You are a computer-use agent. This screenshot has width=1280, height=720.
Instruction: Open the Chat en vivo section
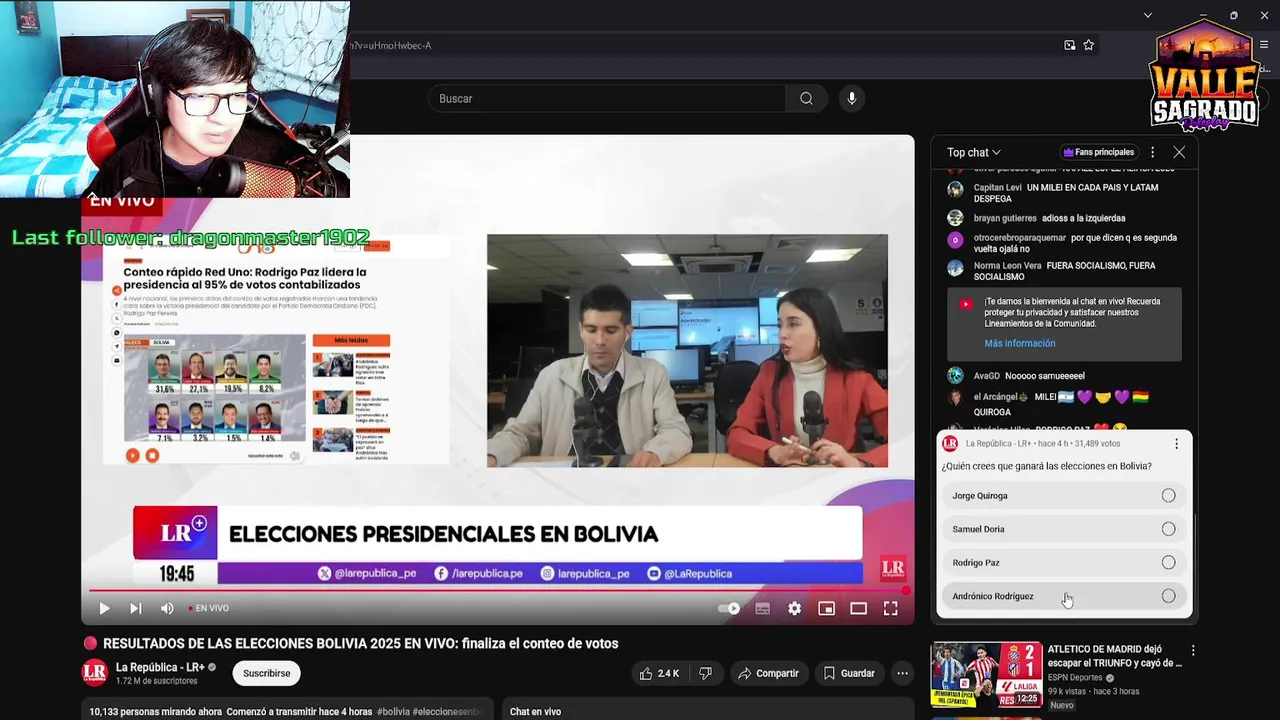point(535,712)
